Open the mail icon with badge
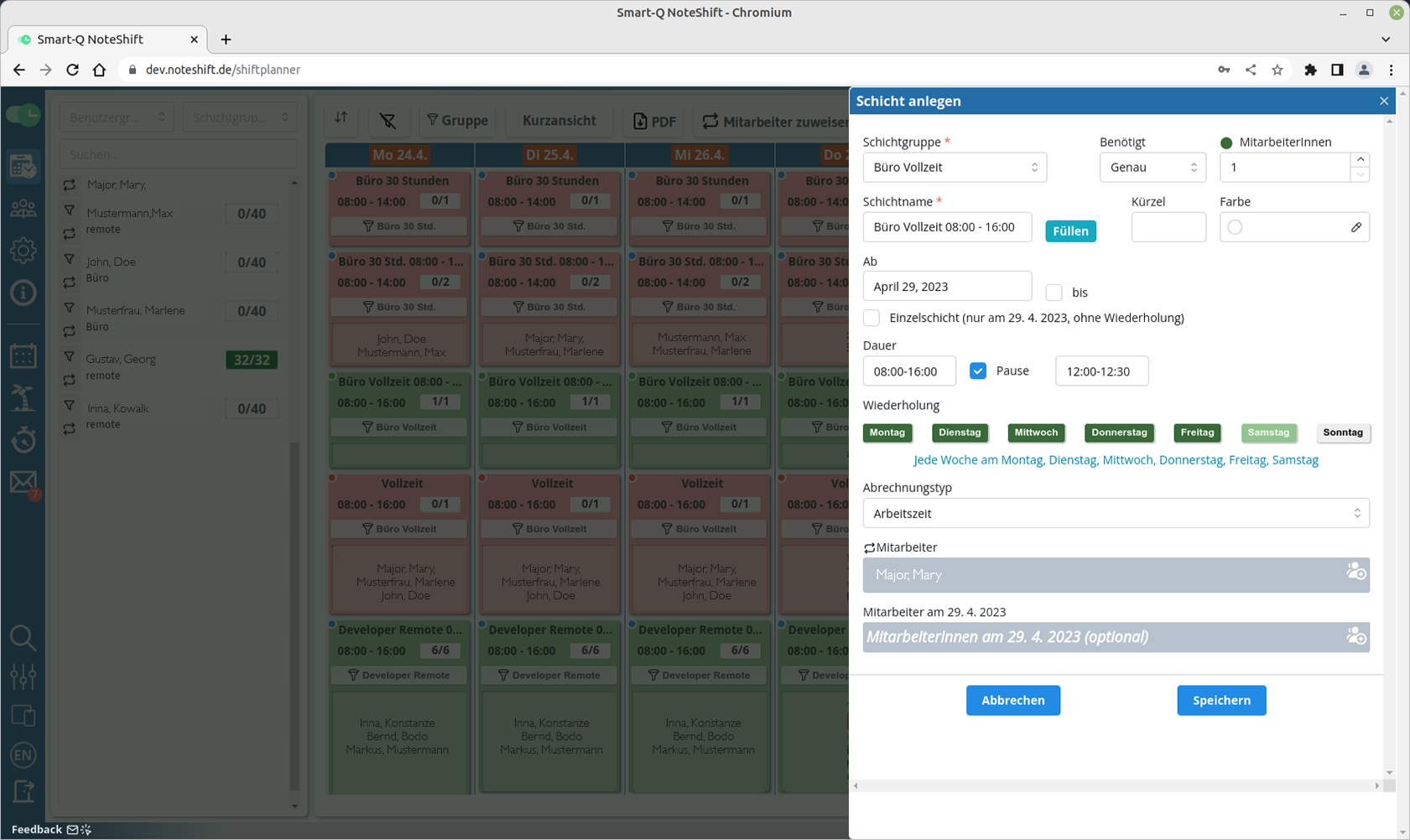The image size is (1410, 840). 23,483
